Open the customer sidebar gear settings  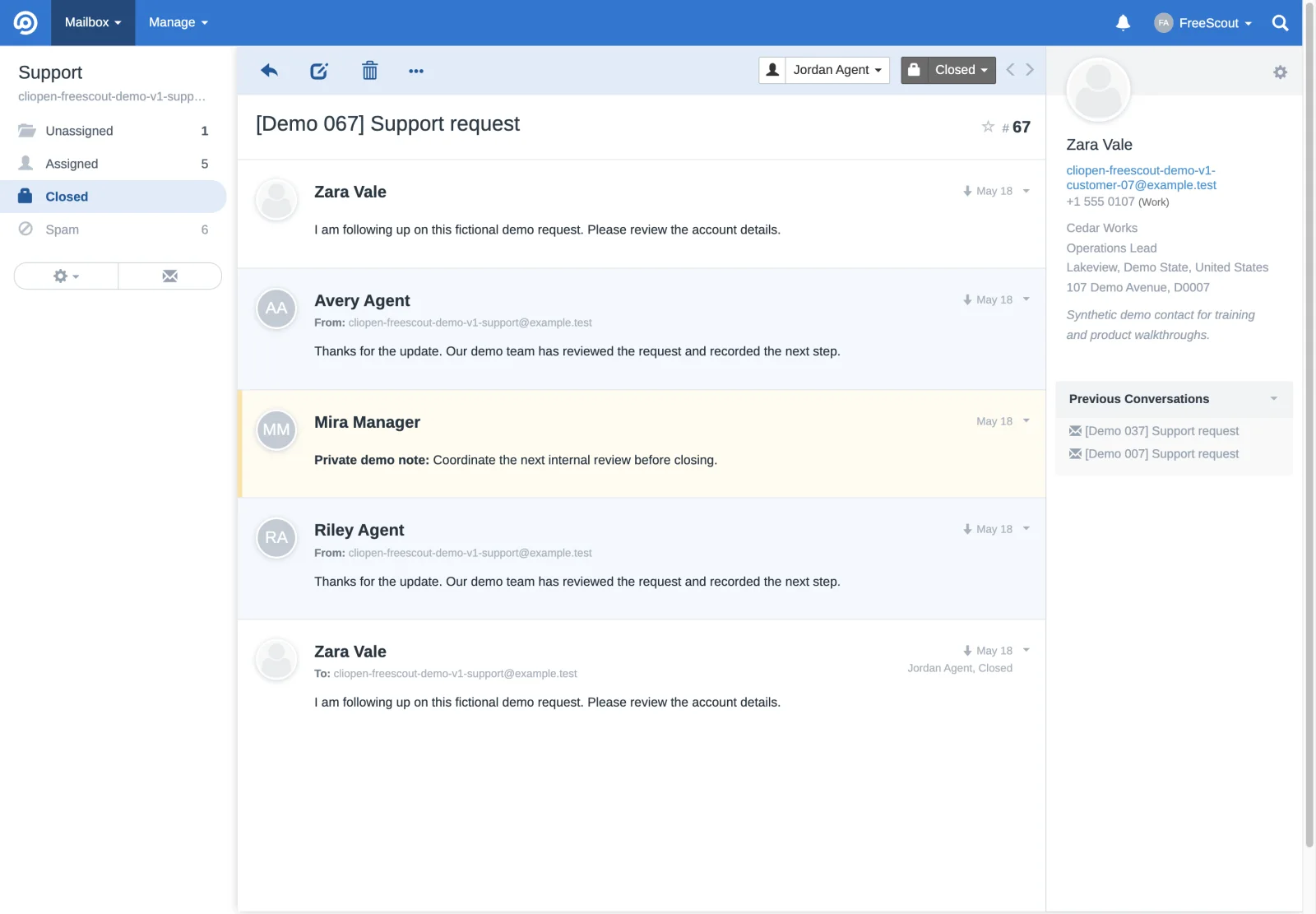click(1280, 72)
